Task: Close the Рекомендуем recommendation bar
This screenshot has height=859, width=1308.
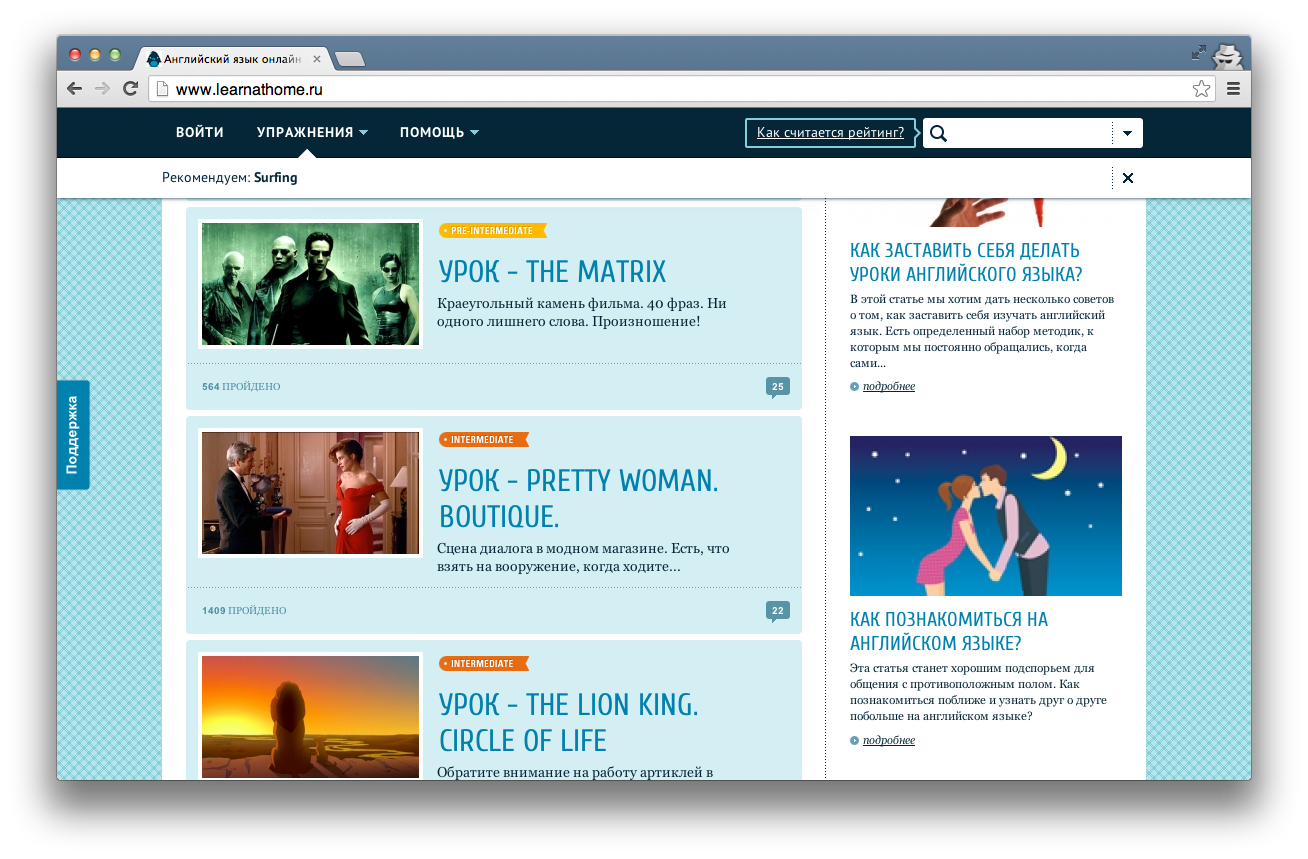Action: (x=1128, y=178)
